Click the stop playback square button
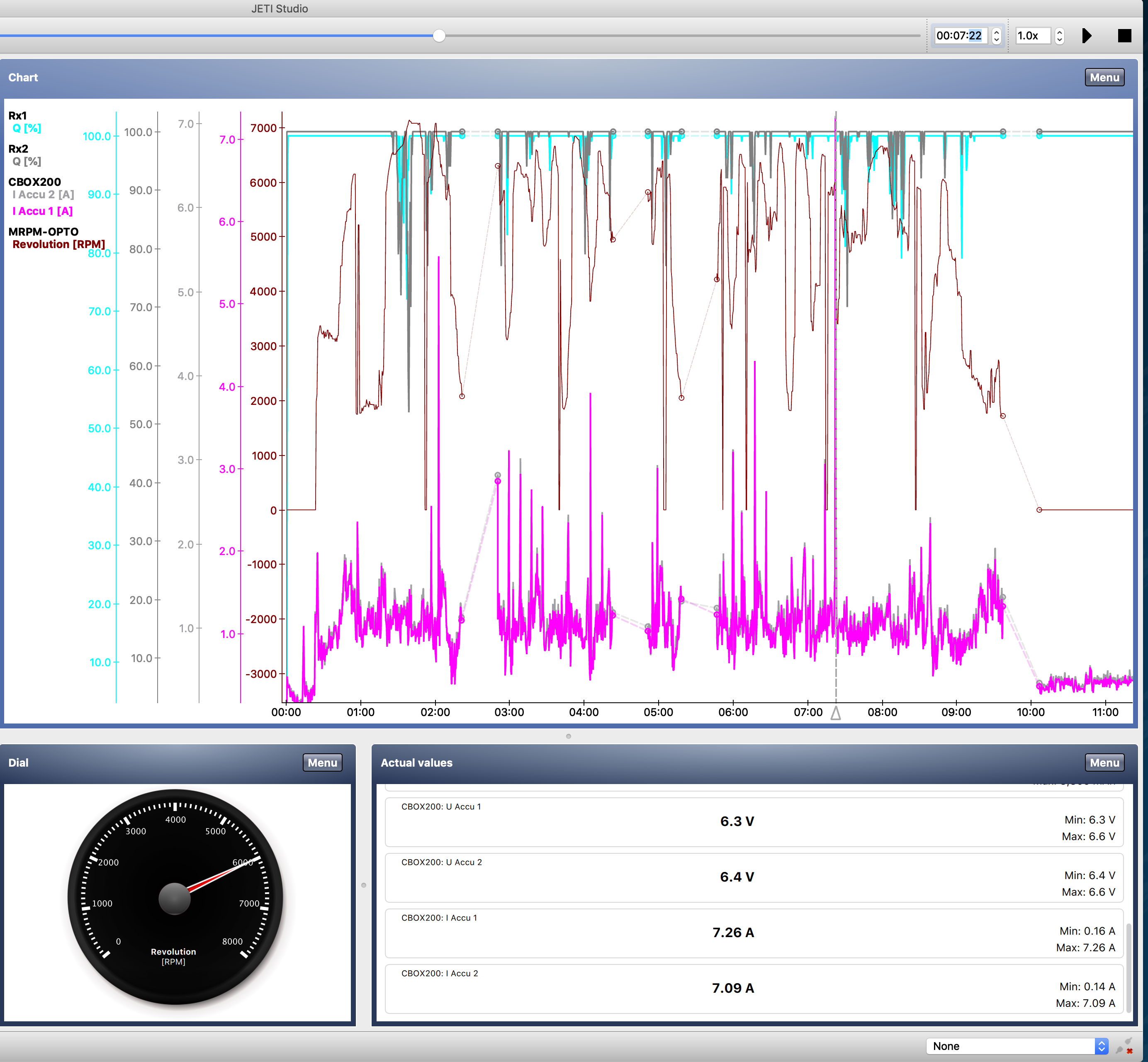This screenshot has height=1062, width=1148. 1124,36
